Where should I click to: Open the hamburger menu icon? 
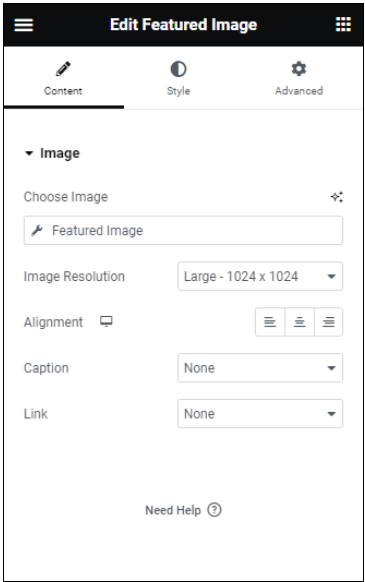[24, 25]
